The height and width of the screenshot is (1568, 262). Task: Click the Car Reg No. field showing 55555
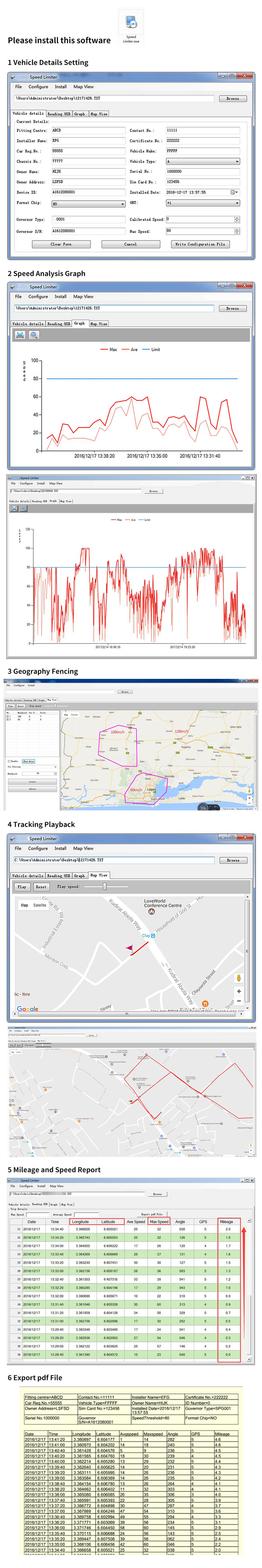88,151
